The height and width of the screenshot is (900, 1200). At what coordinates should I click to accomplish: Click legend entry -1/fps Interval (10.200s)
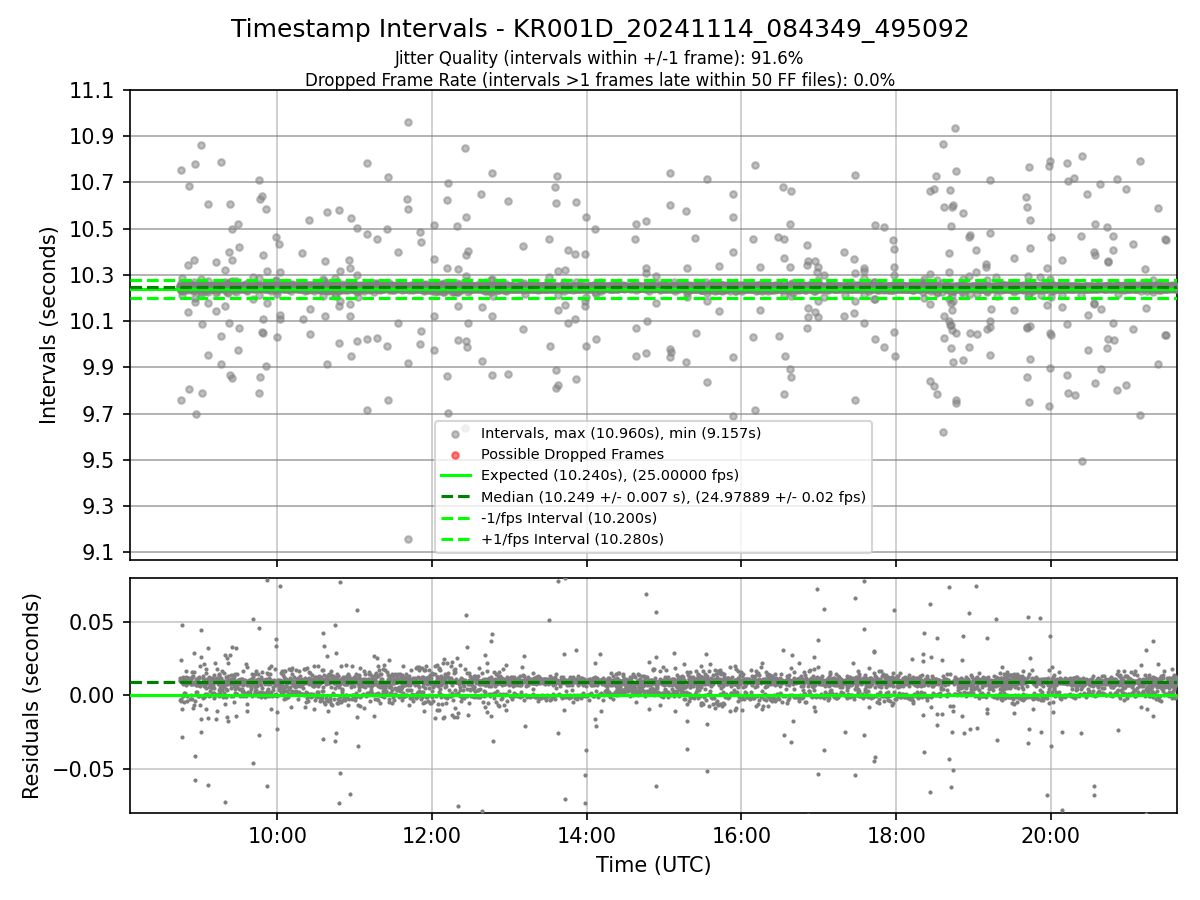tap(569, 518)
